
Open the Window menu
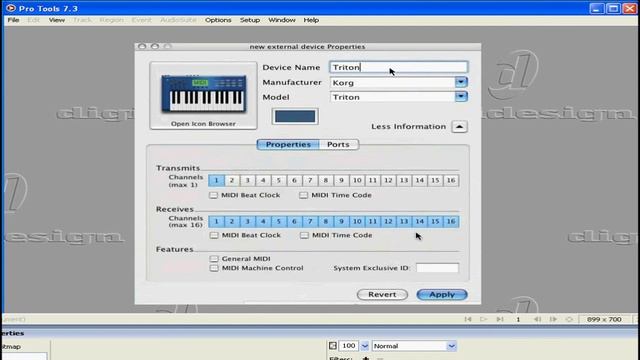tap(282, 20)
